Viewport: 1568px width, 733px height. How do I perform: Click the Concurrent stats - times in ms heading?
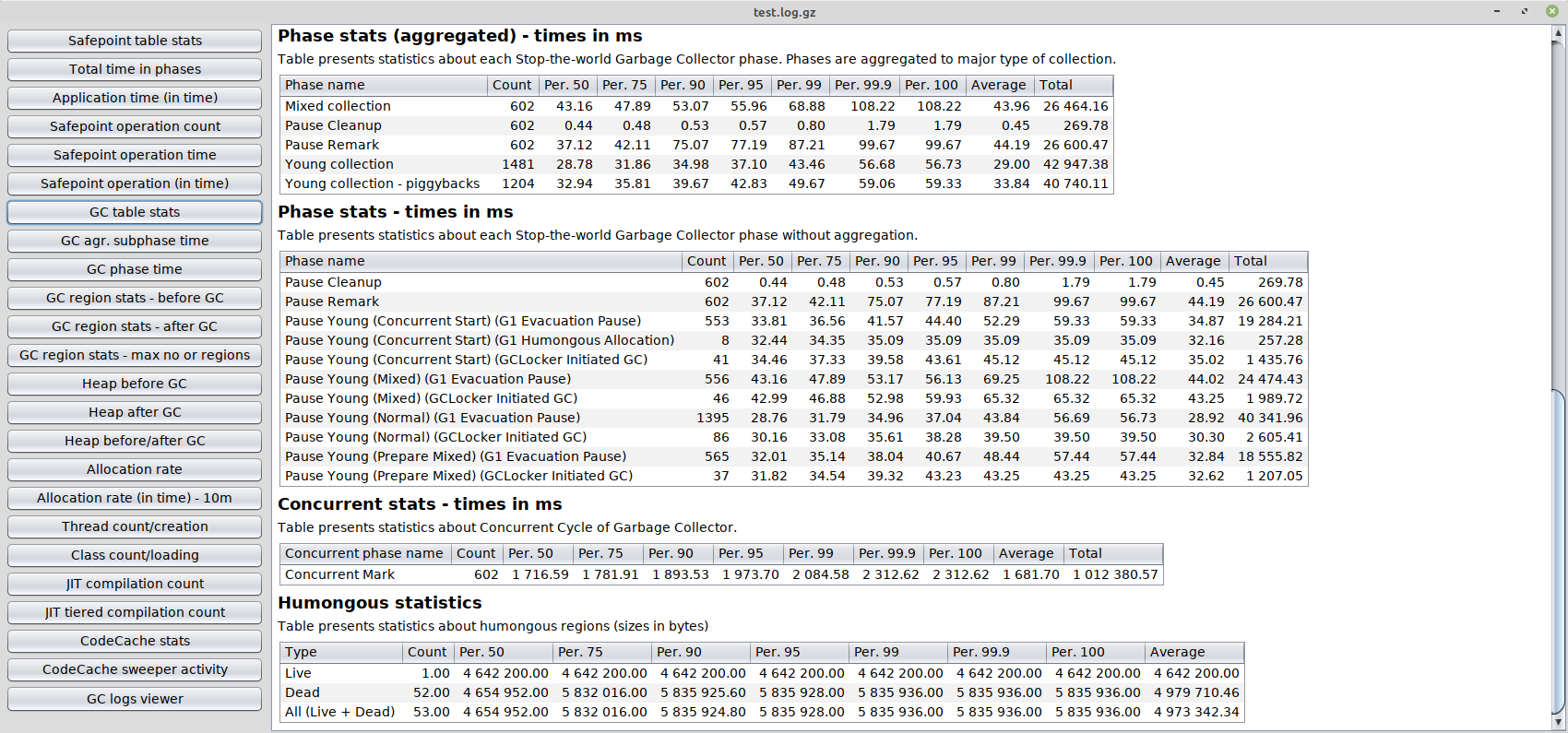pyautogui.click(x=420, y=504)
